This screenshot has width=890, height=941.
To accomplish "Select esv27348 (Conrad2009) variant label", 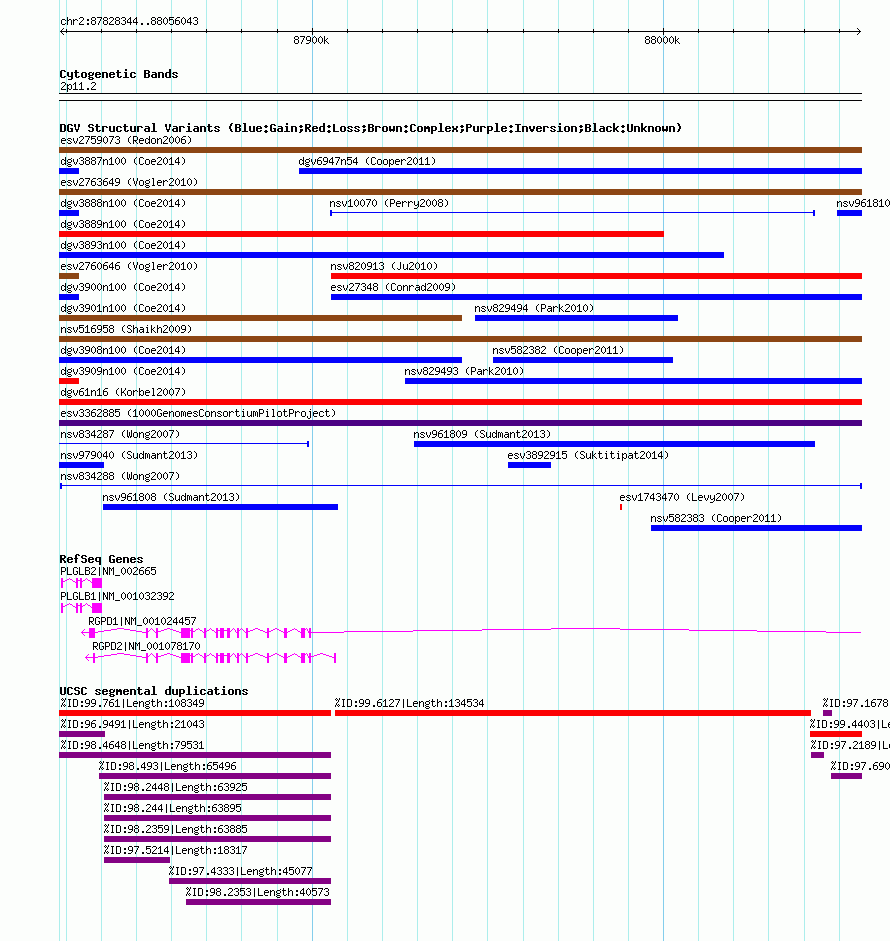I will click(x=393, y=287).
